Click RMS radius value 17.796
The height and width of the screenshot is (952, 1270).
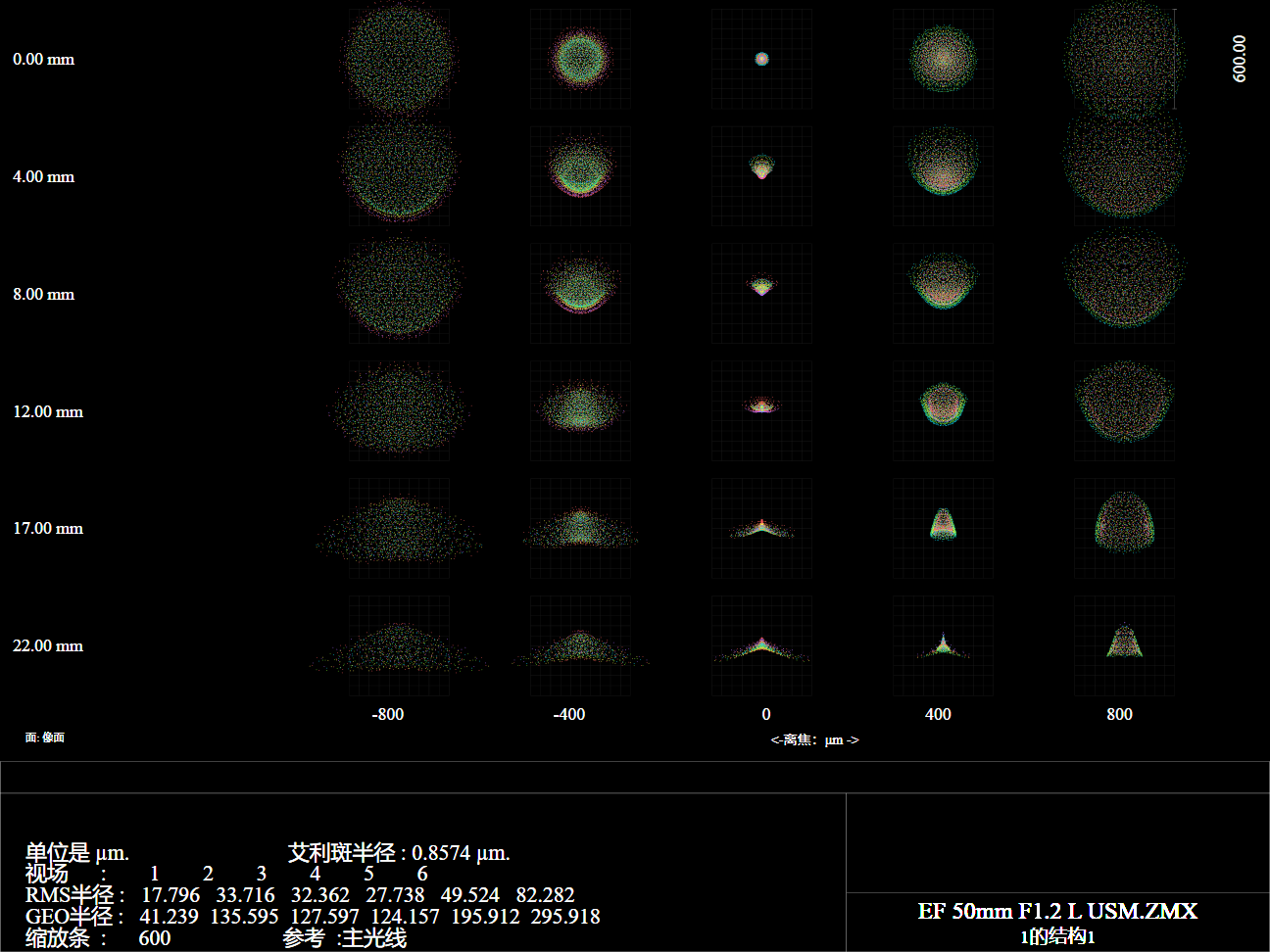[171, 894]
